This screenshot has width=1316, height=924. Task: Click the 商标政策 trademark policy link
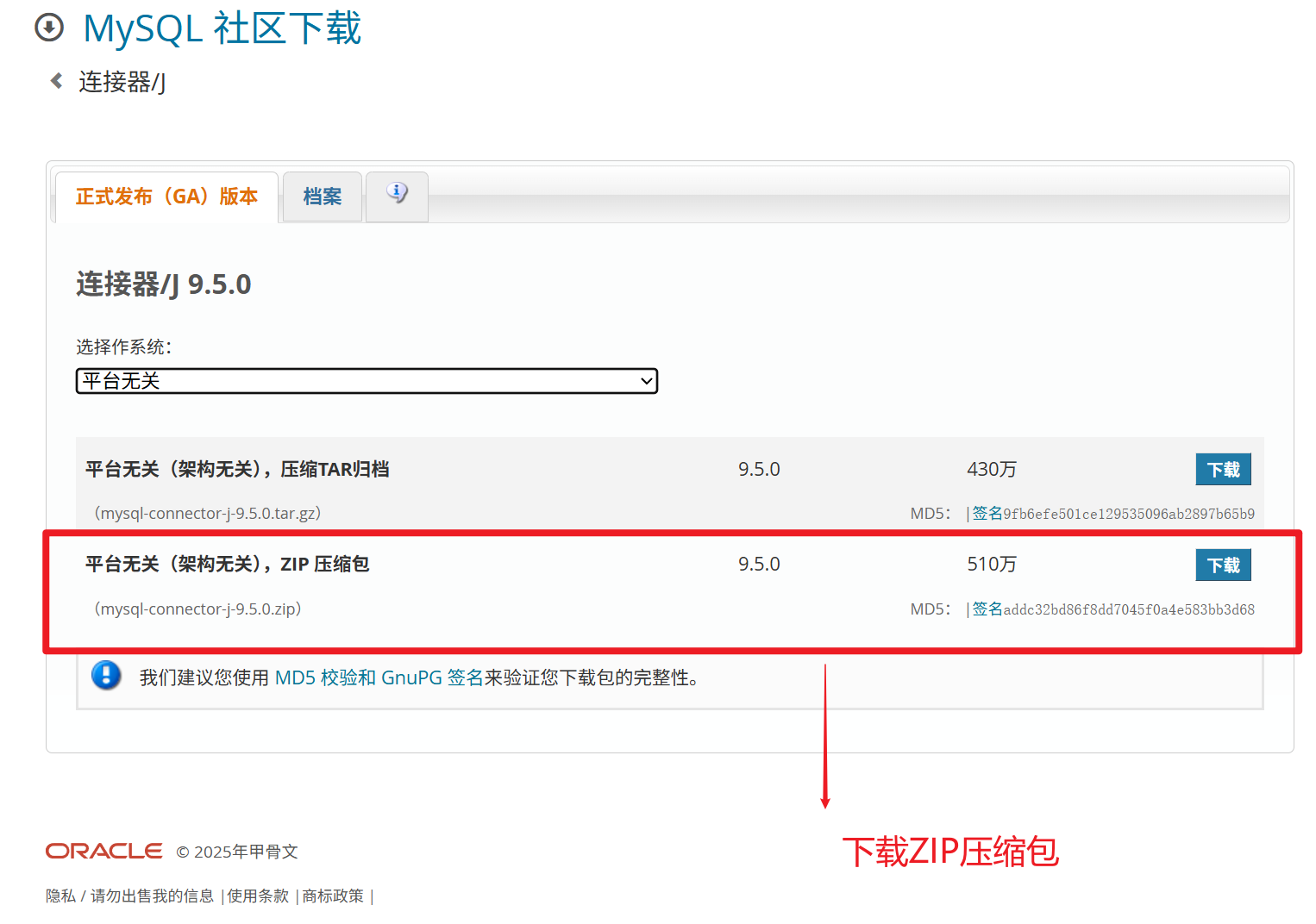click(332, 896)
